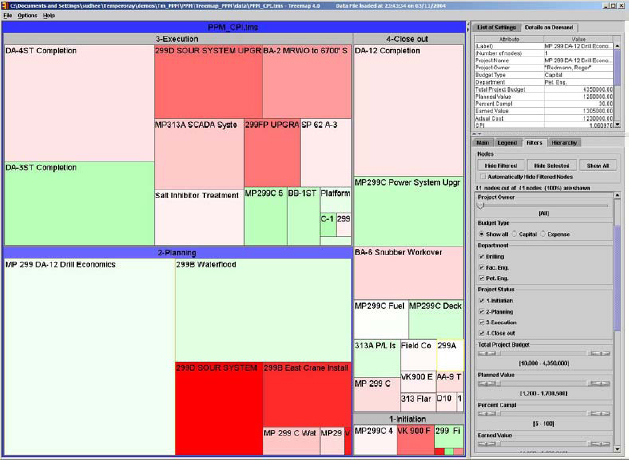629x460 pixels.
Task: Select the MP313A SCADA Syste cell
Action: [x=199, y=154]
